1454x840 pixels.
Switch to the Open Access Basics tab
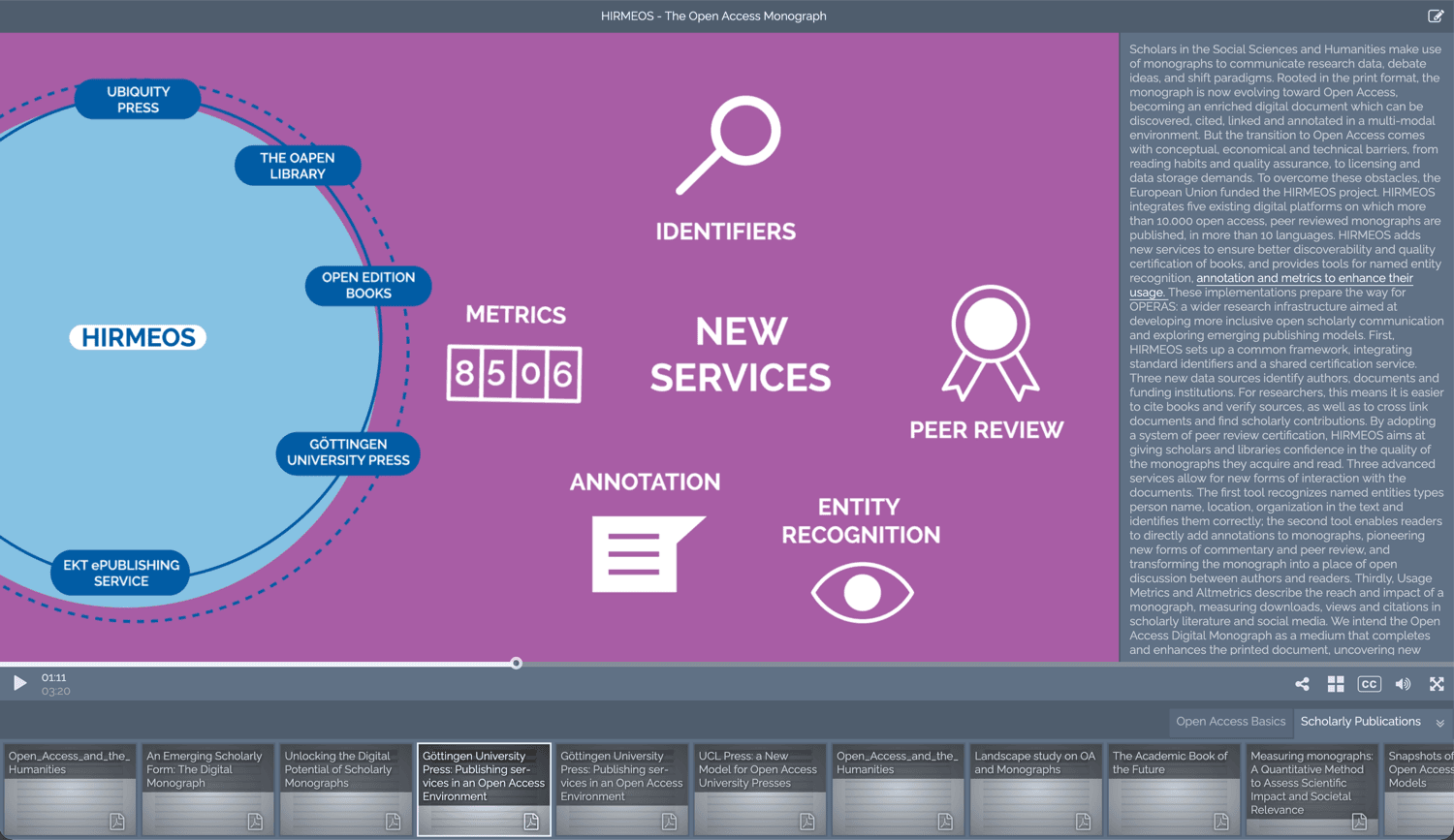pos(1230,722)
